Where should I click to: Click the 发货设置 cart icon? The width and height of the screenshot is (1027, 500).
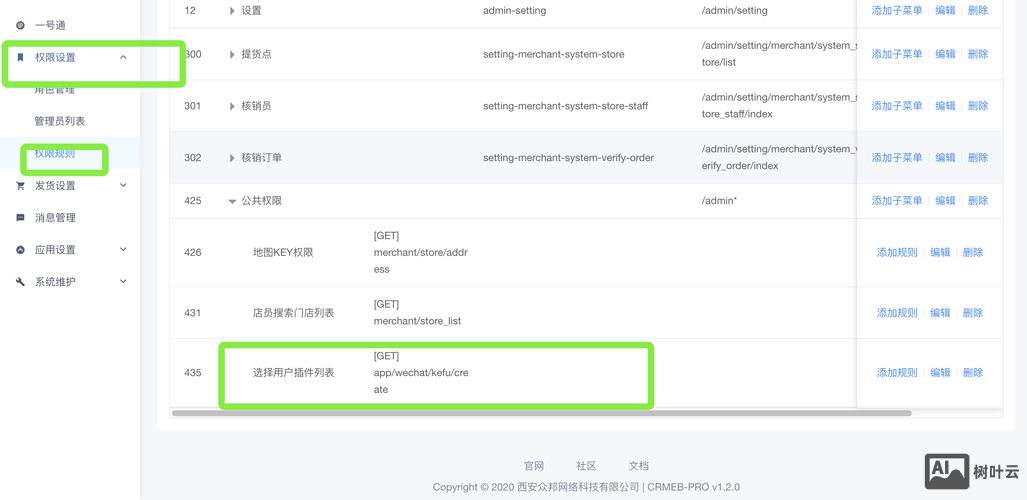click(20, 185)
